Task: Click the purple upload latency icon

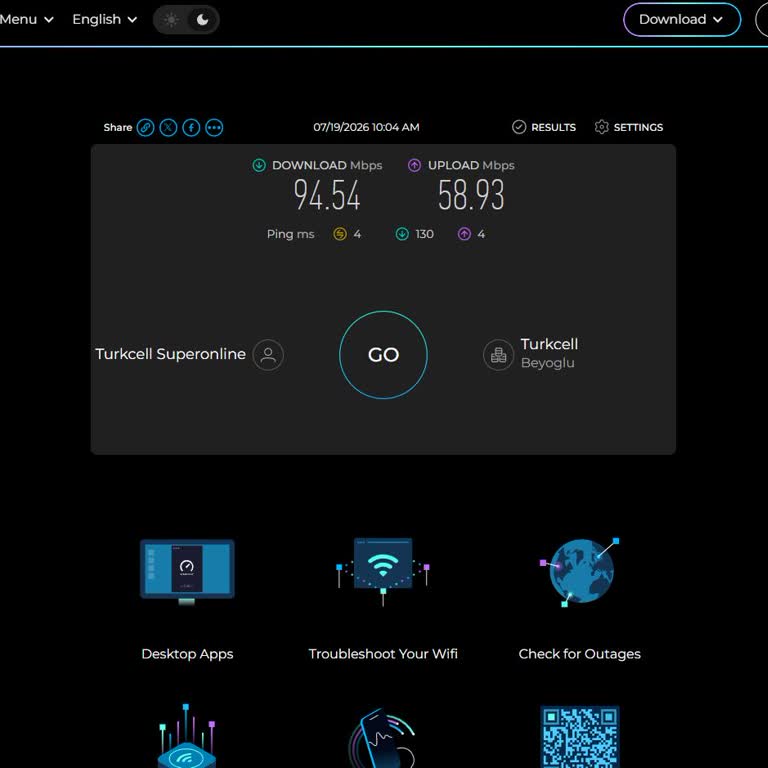Action: point(464,234)
